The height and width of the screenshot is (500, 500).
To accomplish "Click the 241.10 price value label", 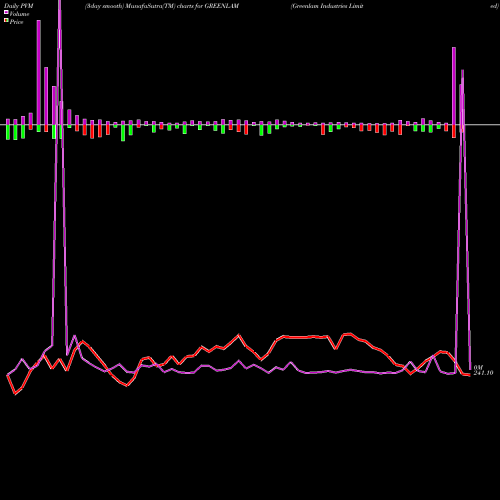I will (483, 373).
